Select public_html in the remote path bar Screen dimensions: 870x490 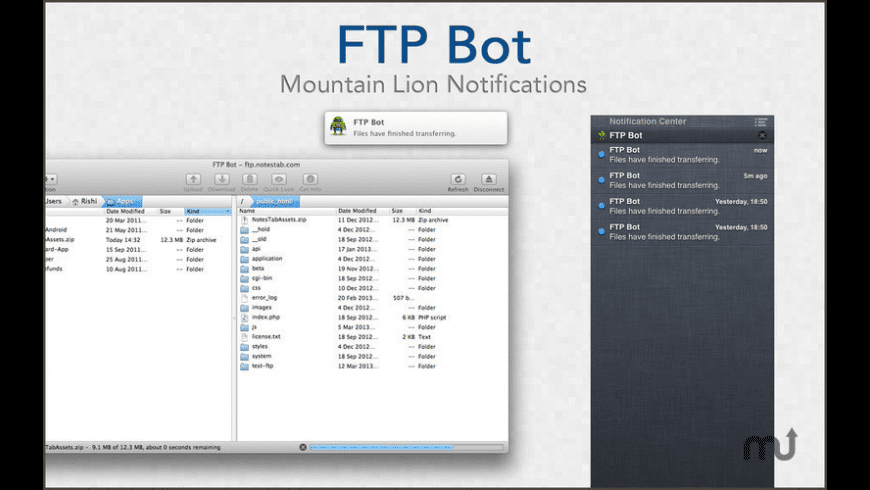point(276,201)
